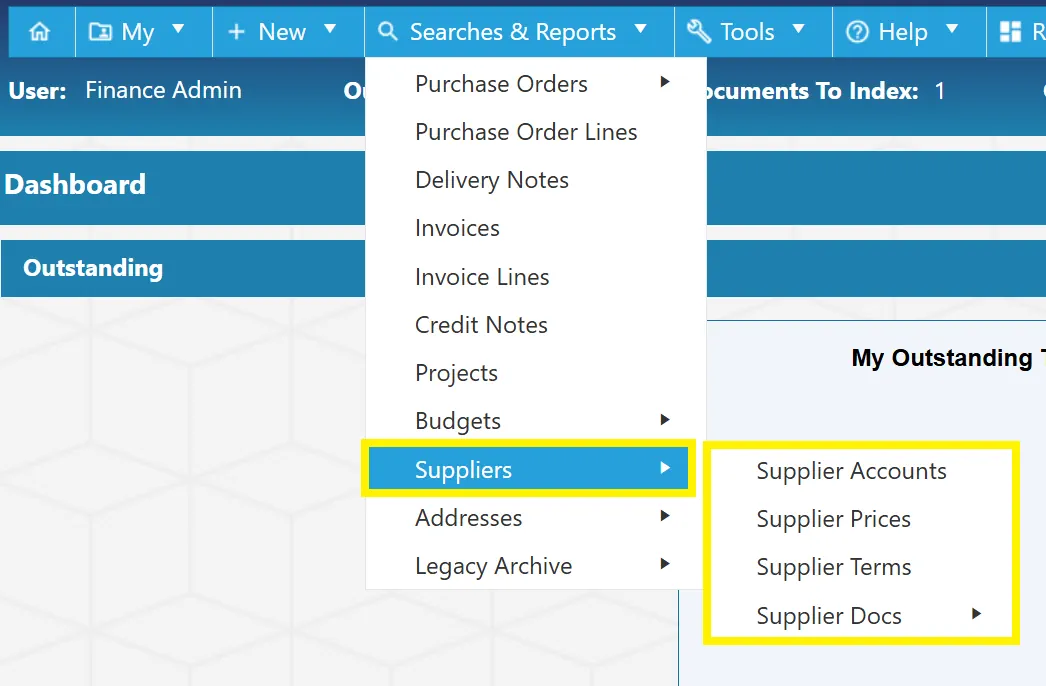Choose Supplier Prices from submenu
This screenshot has width=1046, height=686.
[x=861, y=519]
